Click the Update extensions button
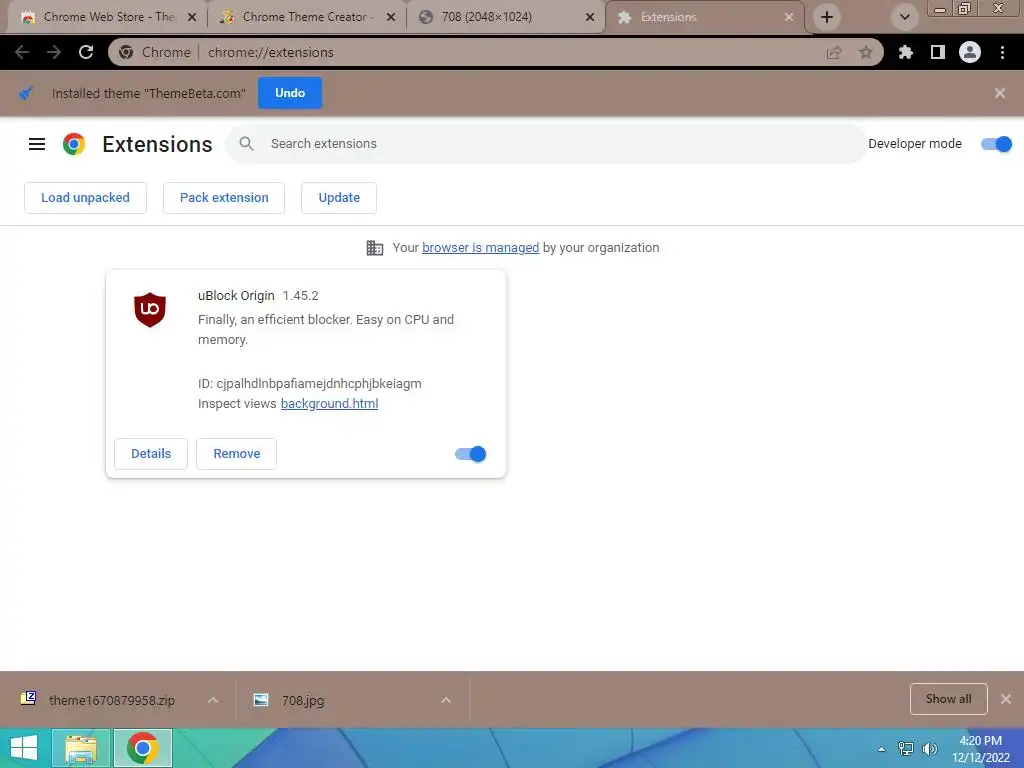 [339, 198]
